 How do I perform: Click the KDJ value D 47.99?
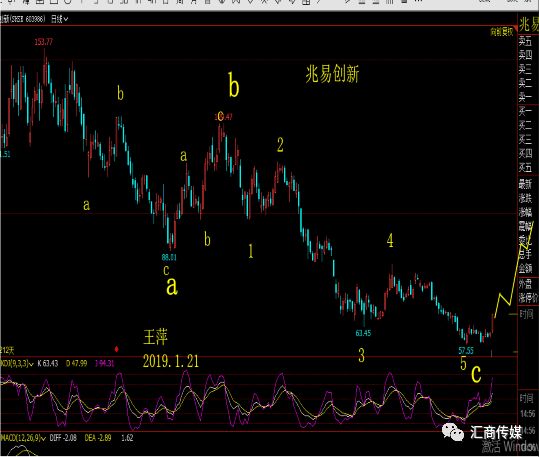point(76,363)
